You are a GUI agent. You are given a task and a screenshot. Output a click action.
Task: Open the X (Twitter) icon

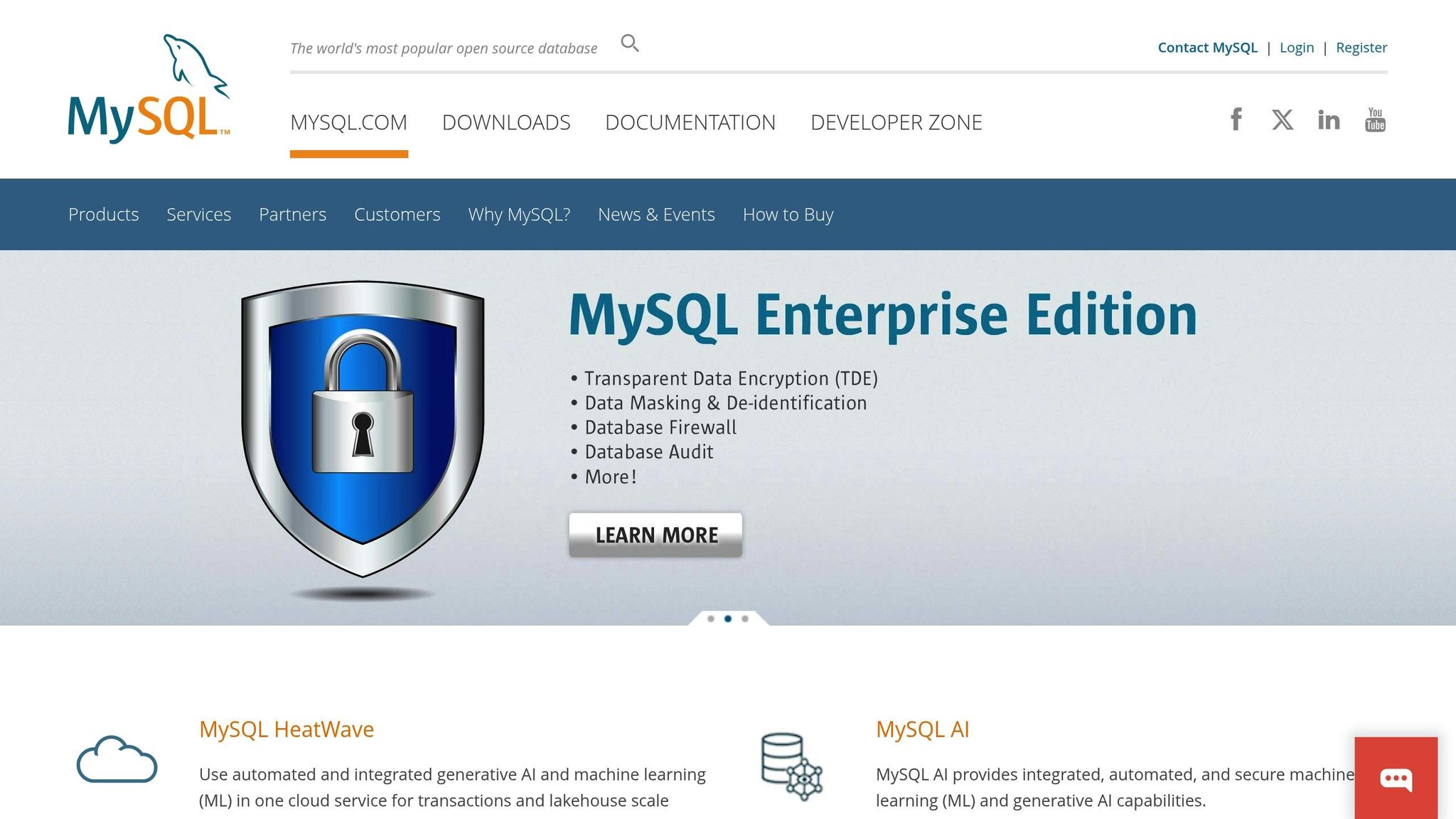pyautogui.click(x=1283, y=120)
